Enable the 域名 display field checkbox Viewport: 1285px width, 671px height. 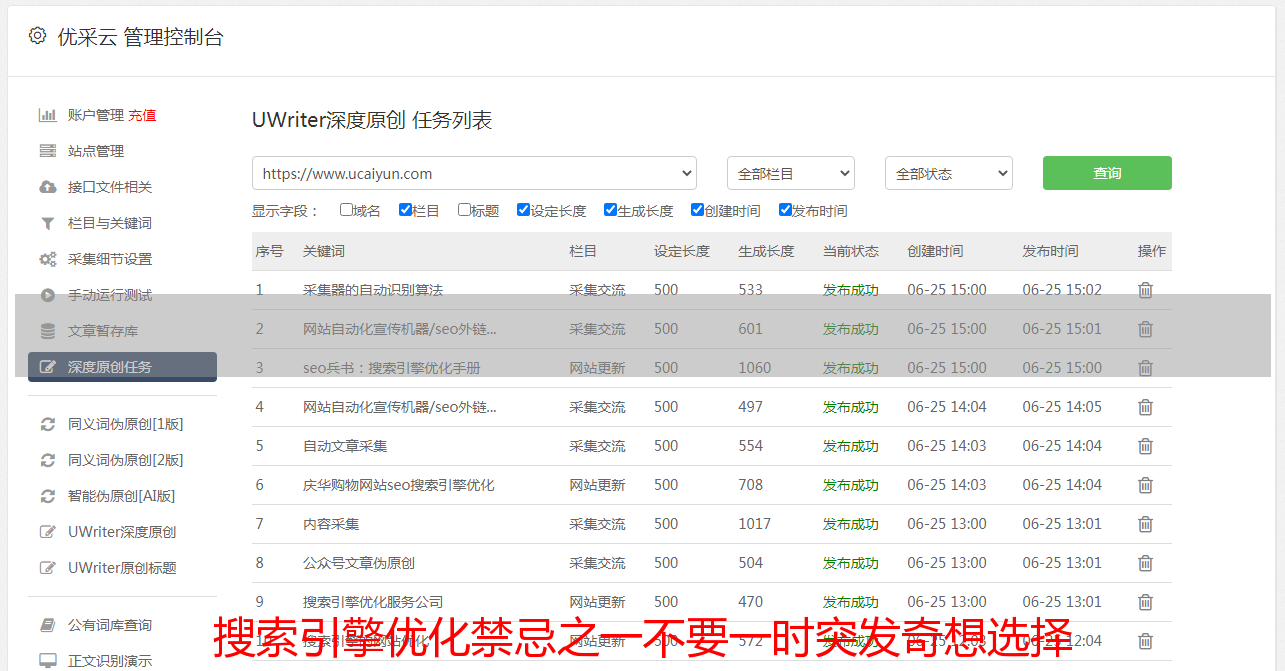[346, 210]
